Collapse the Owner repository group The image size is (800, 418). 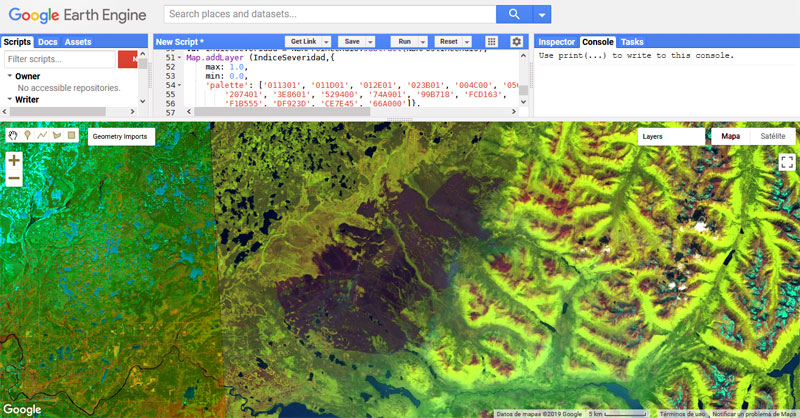tap(10, 76)
